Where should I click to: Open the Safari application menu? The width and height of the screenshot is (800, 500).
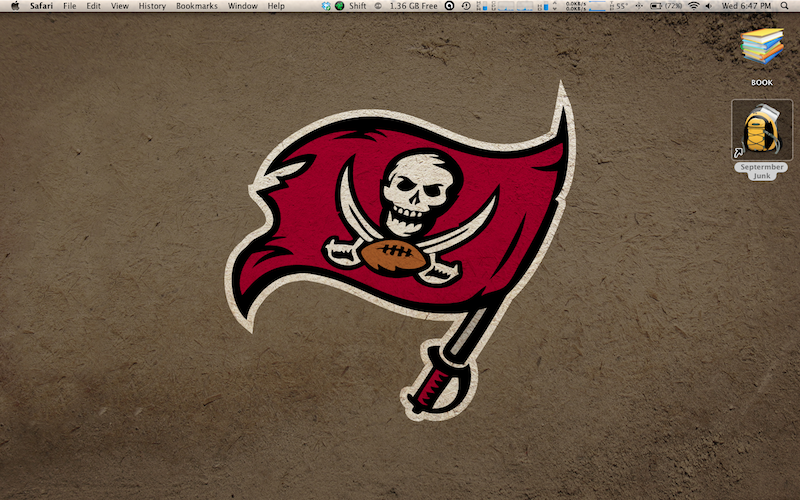pyautogui.click(x=41, y=6)
